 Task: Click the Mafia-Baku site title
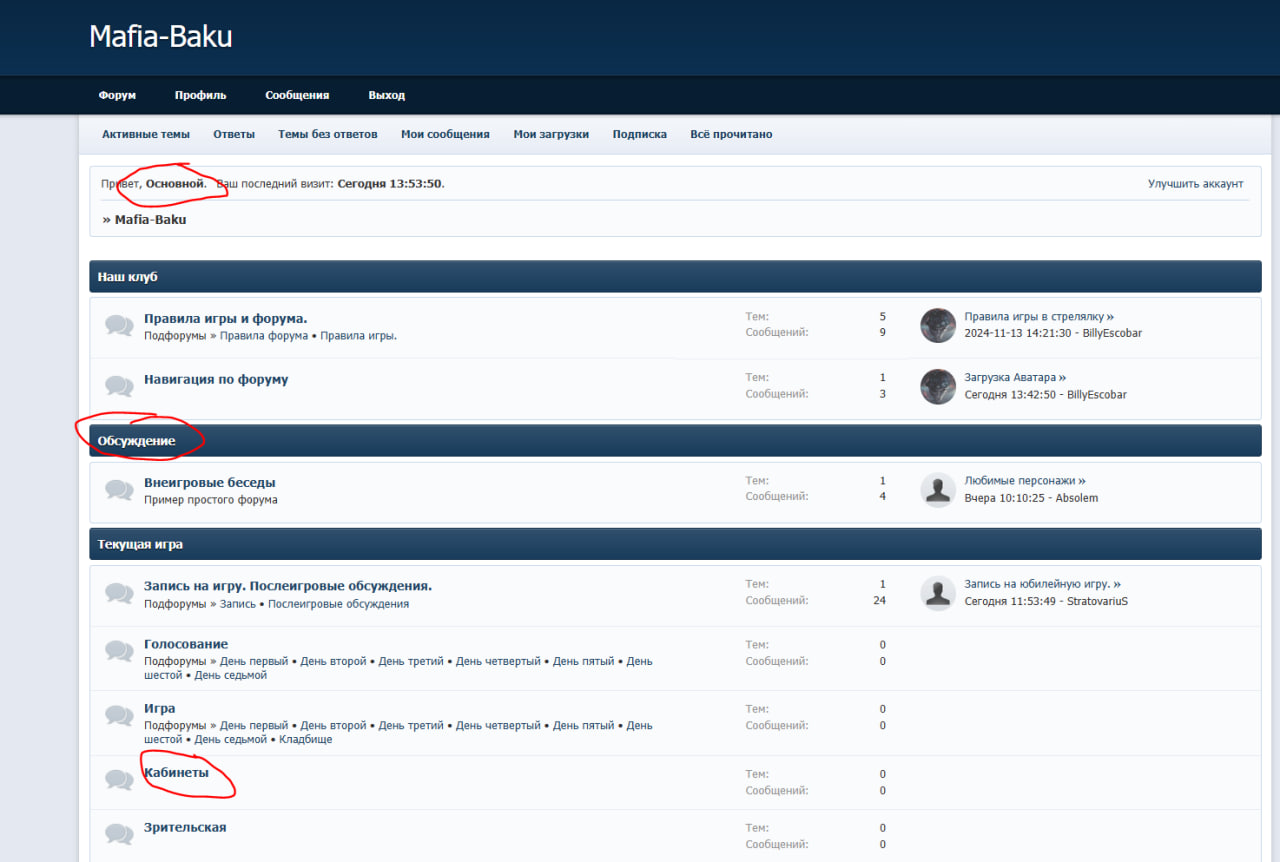pyautogui.click(x=161, y=37)
